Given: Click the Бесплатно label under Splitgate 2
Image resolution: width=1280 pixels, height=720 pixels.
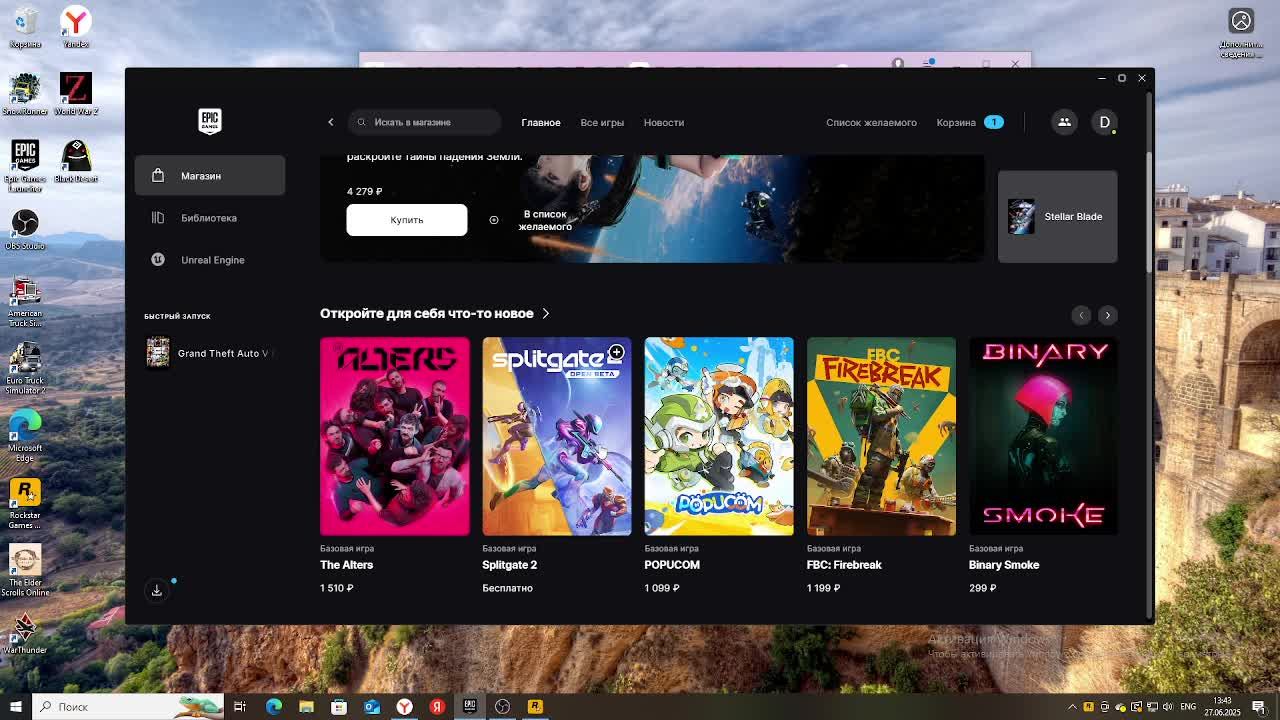Looking at the screenshot, I should (x=507, y=588).
